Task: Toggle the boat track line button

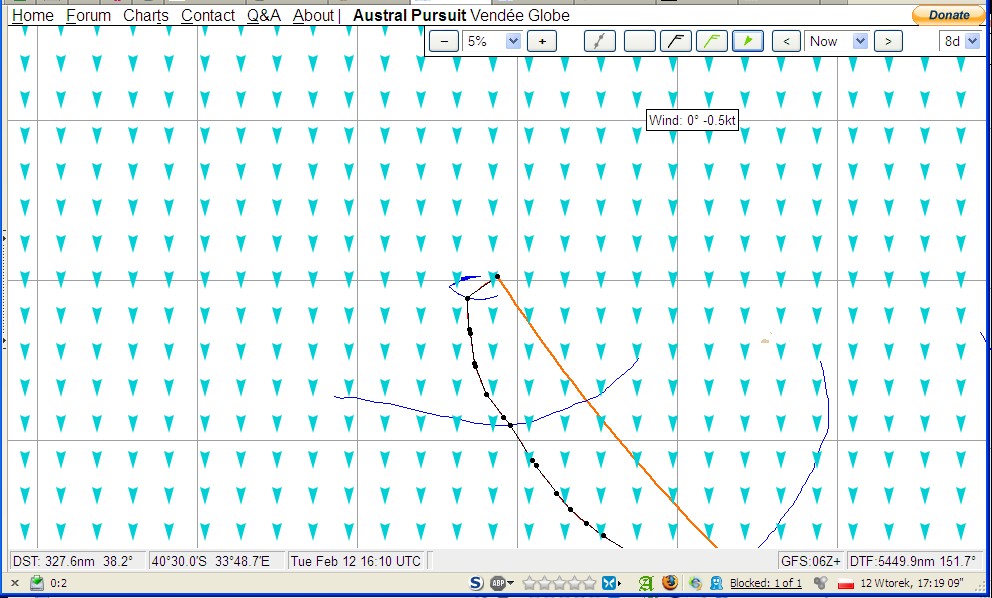Action: [x=599, y=41]
